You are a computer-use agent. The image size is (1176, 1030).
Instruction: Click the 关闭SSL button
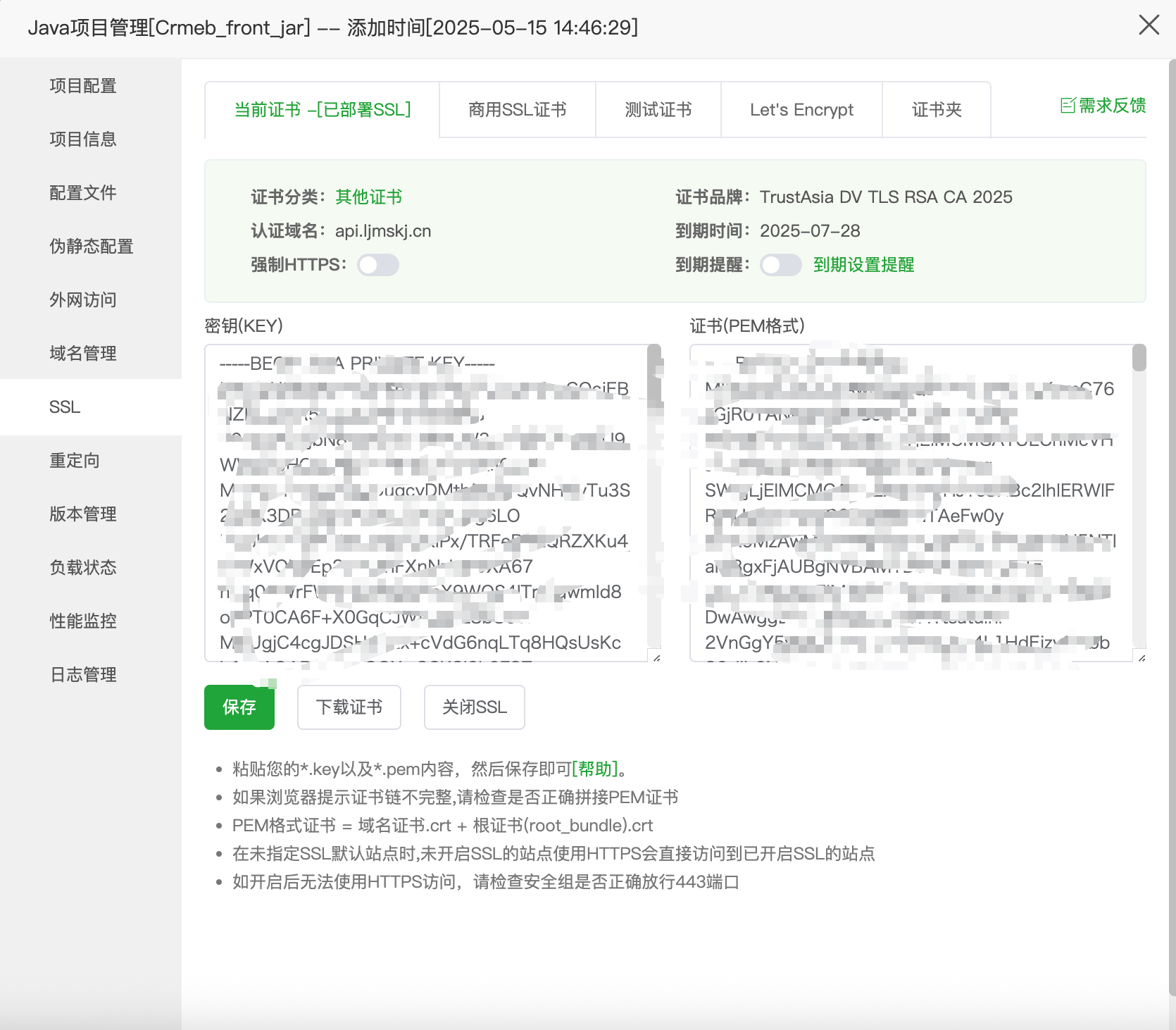click(x=473, y=707)
